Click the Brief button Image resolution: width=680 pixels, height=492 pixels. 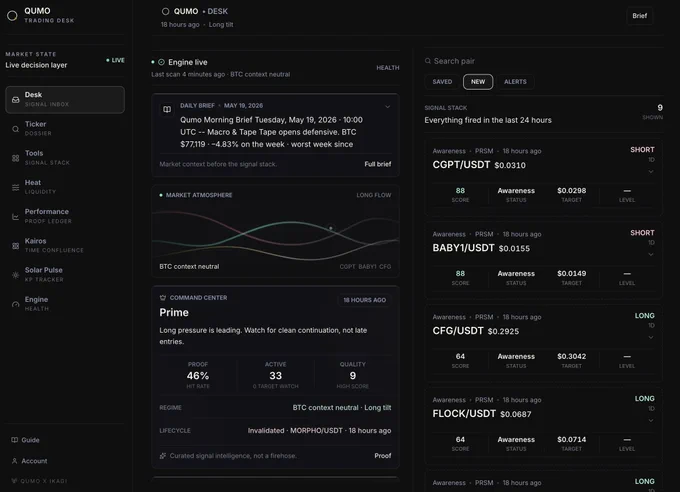pos(639,16)
